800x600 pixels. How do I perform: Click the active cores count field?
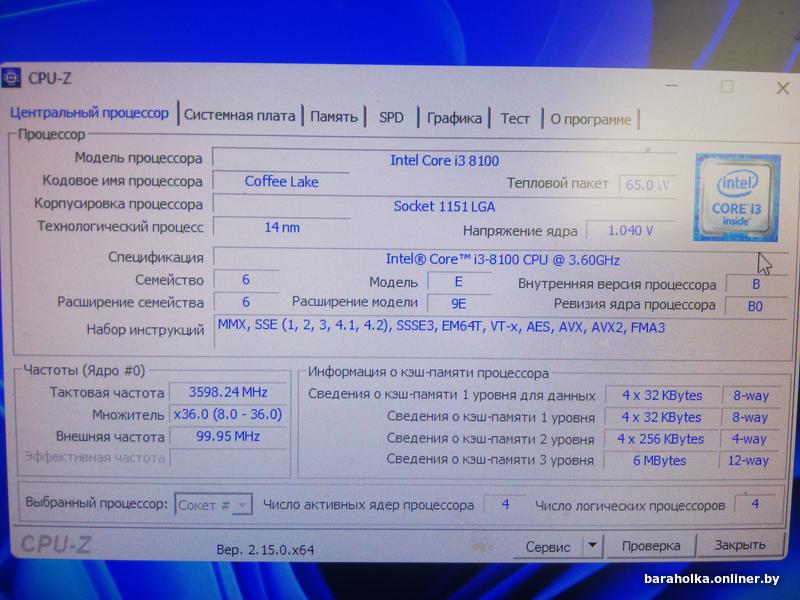(505, 505)
